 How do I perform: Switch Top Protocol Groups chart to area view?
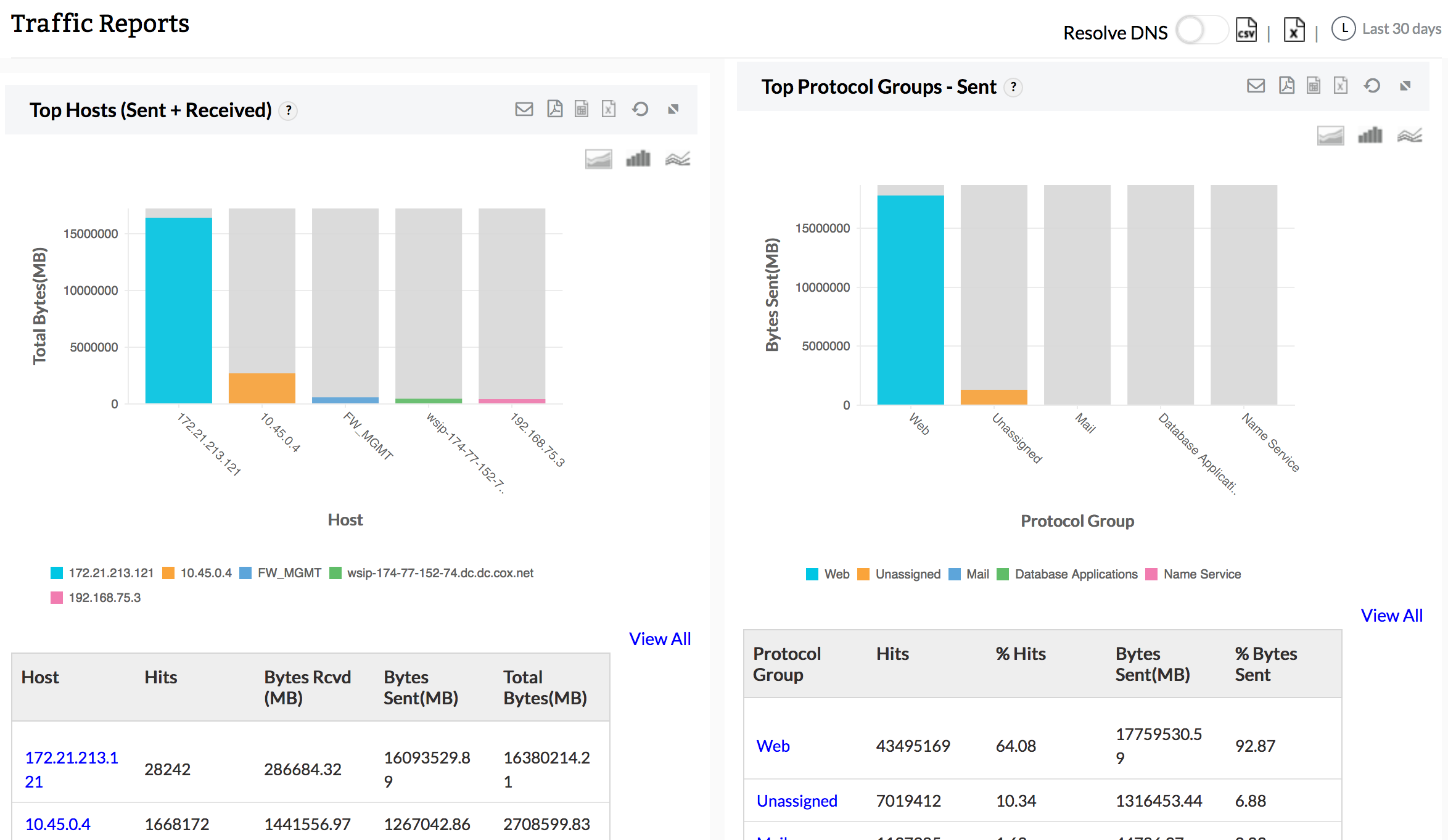click(1330, 135)
